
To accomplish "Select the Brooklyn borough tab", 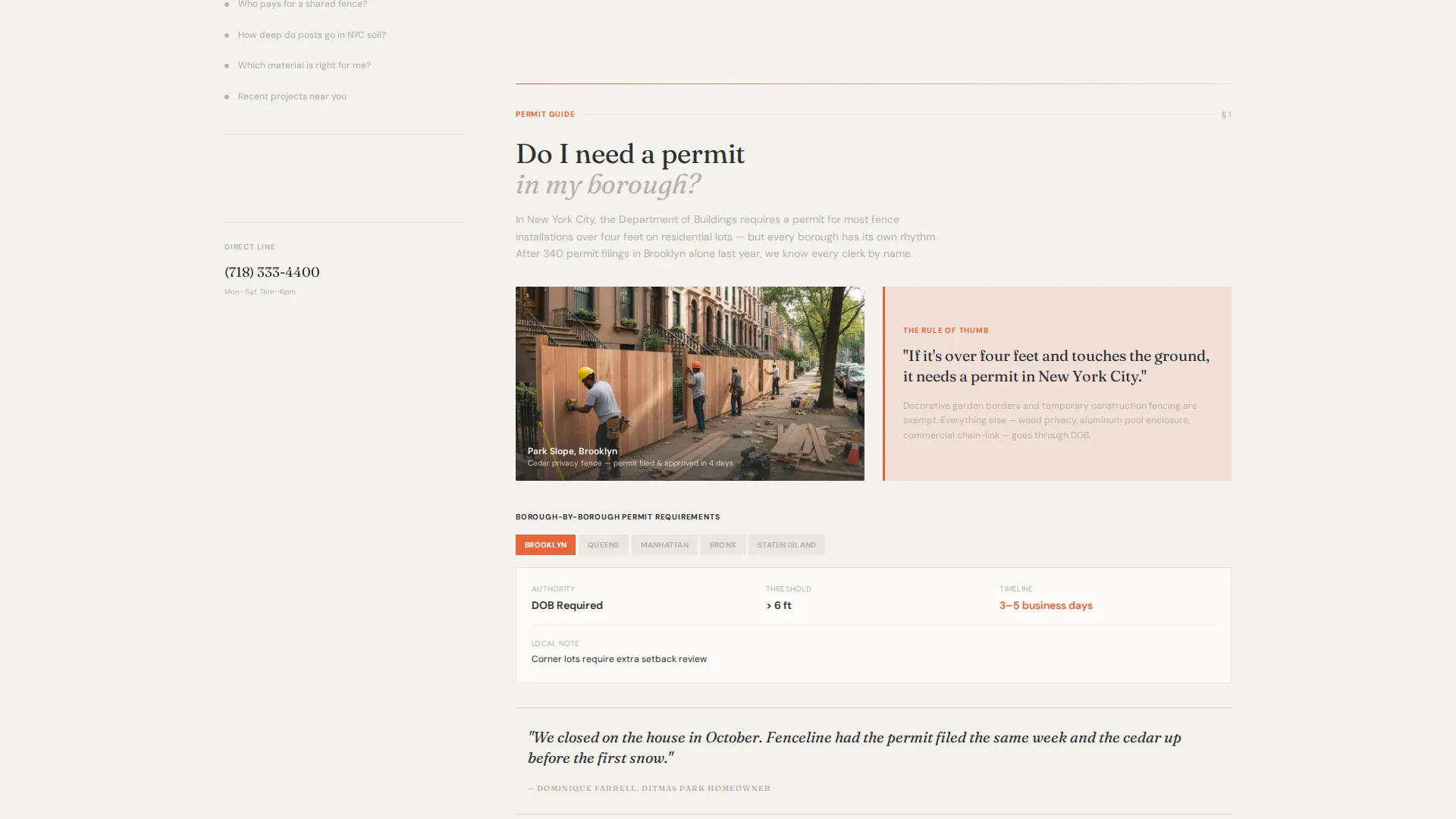I will 545,544.
